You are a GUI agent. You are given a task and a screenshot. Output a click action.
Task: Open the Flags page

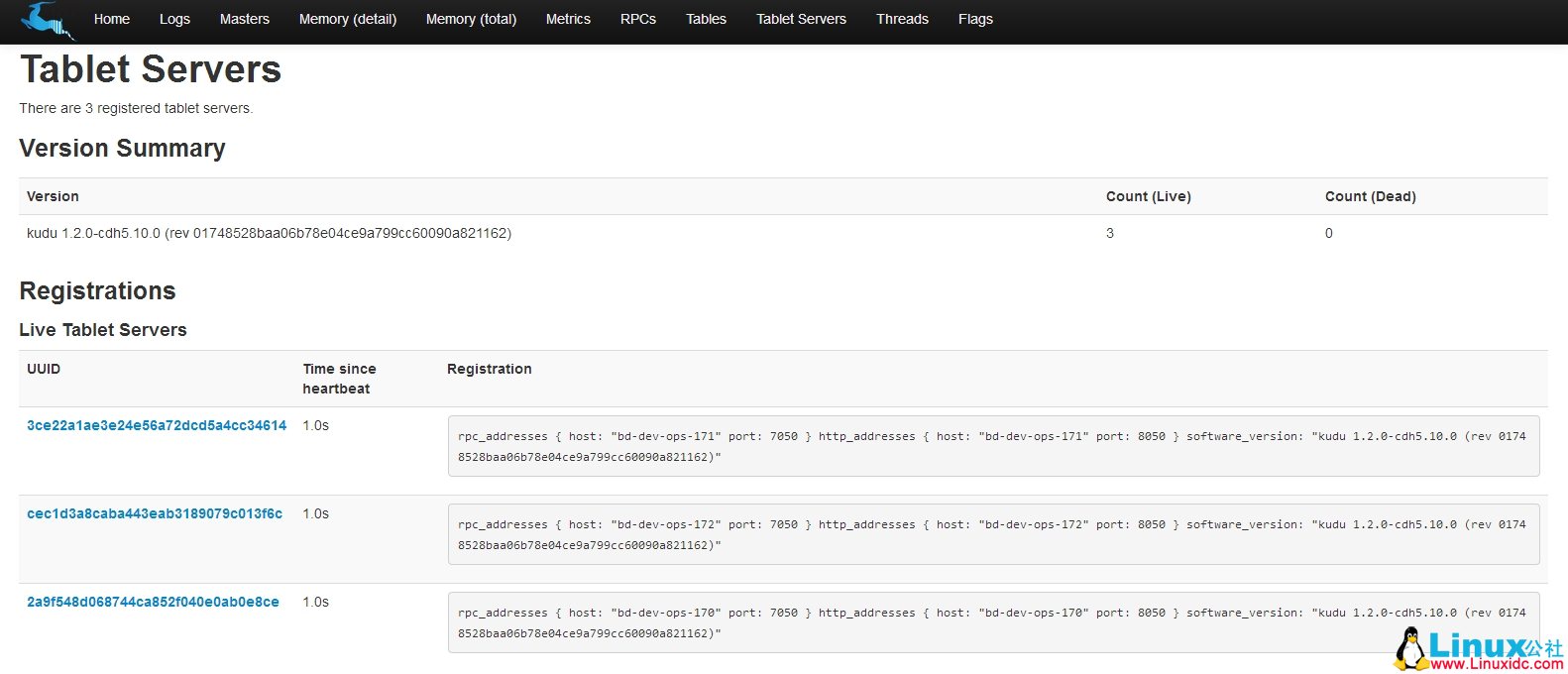coord(975,19)
